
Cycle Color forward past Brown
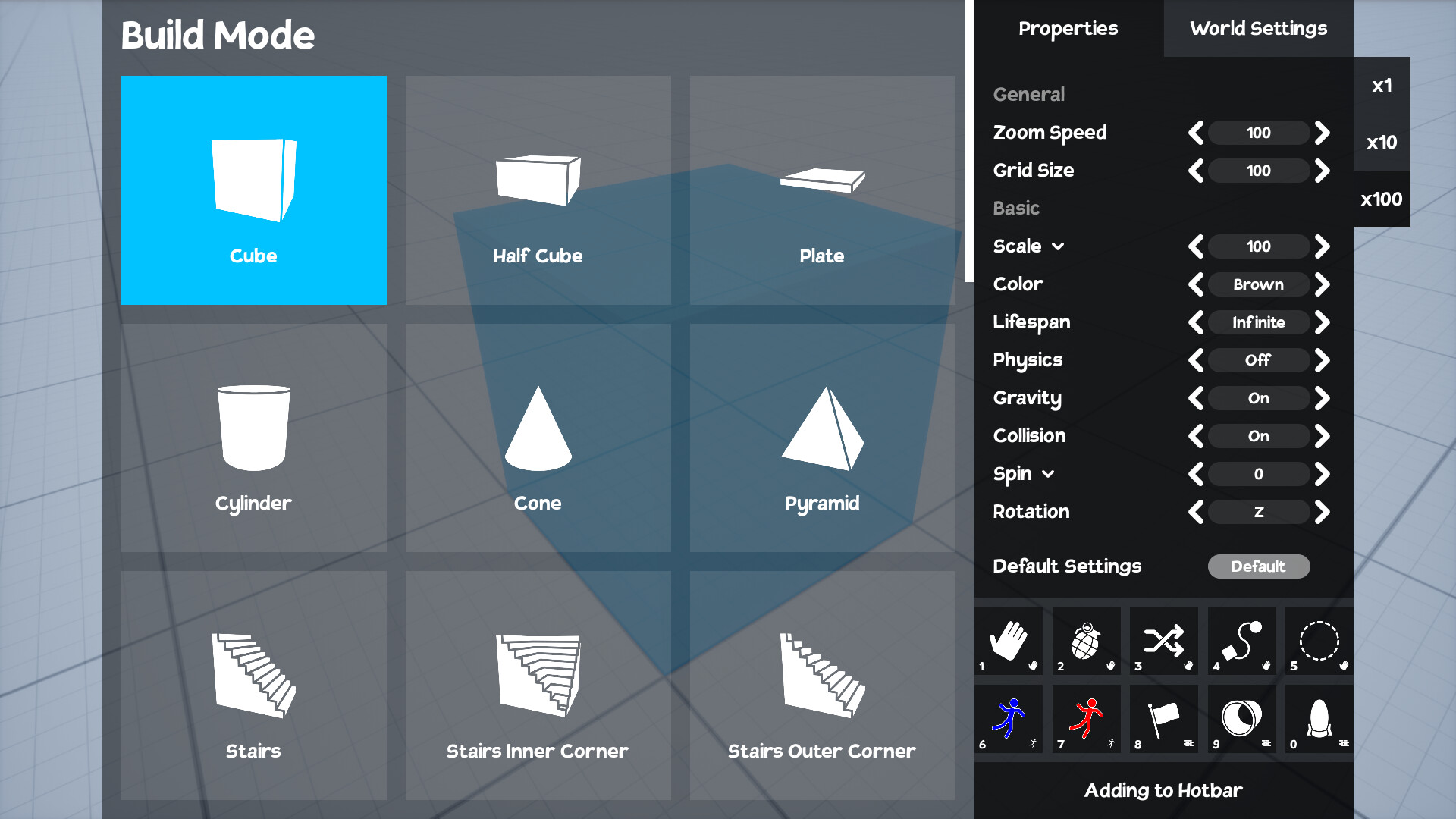tap(1322, 284)
